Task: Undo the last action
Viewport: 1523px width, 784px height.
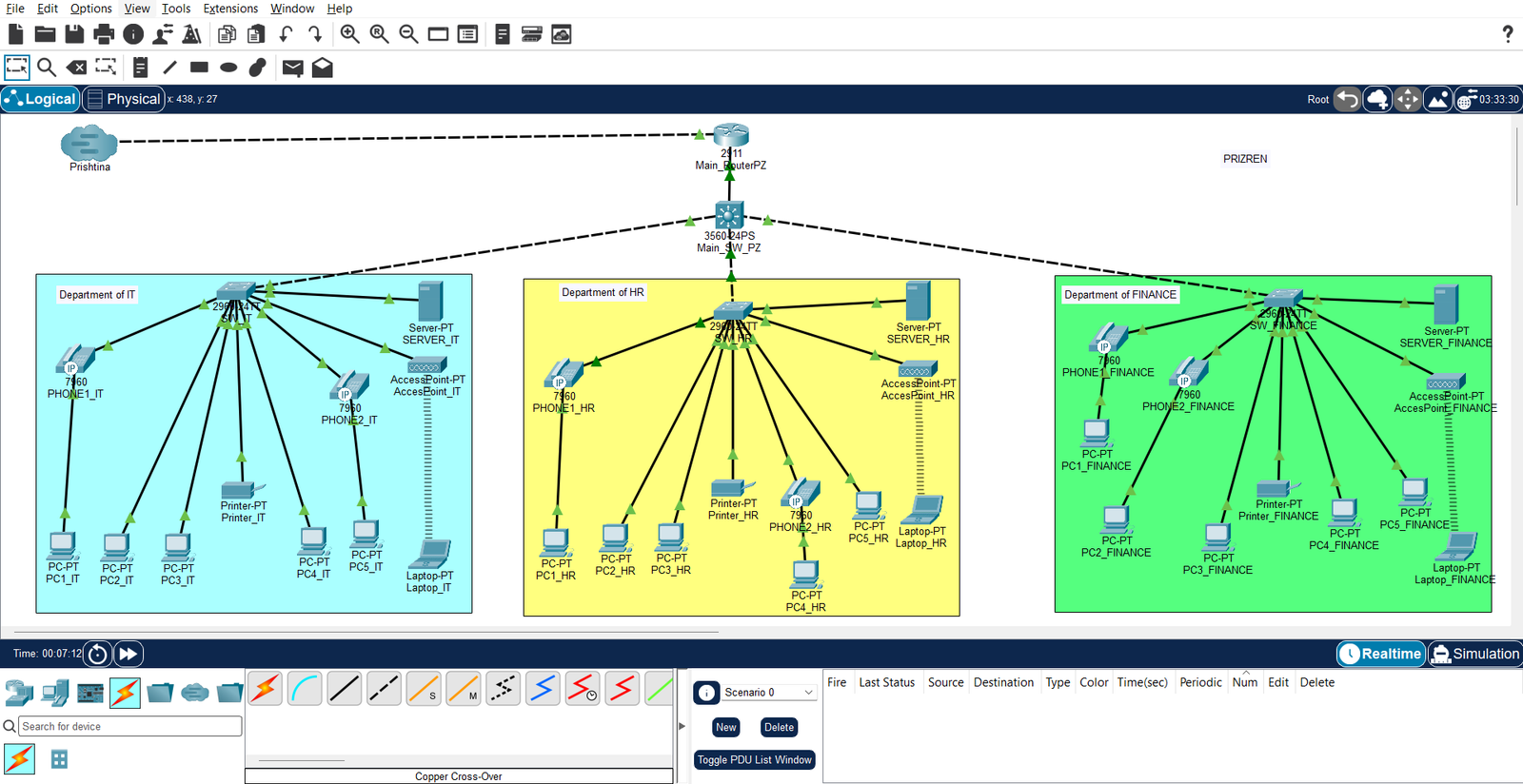Action: tap(286, 34)
